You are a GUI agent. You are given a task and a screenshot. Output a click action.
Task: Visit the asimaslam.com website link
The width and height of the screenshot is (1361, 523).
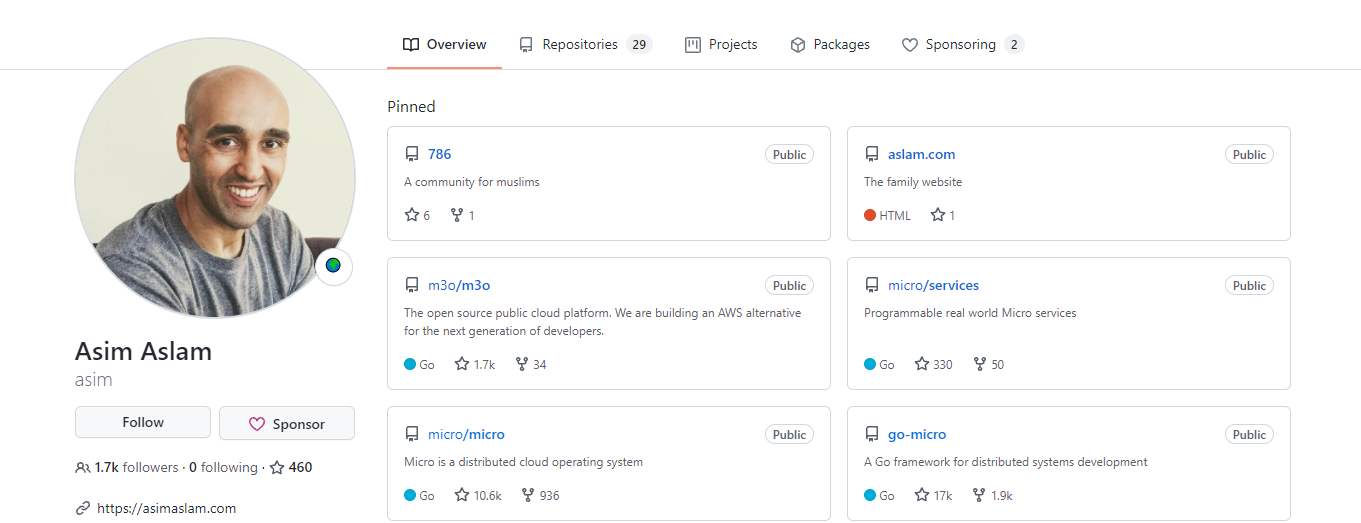[x=167, y=508]
